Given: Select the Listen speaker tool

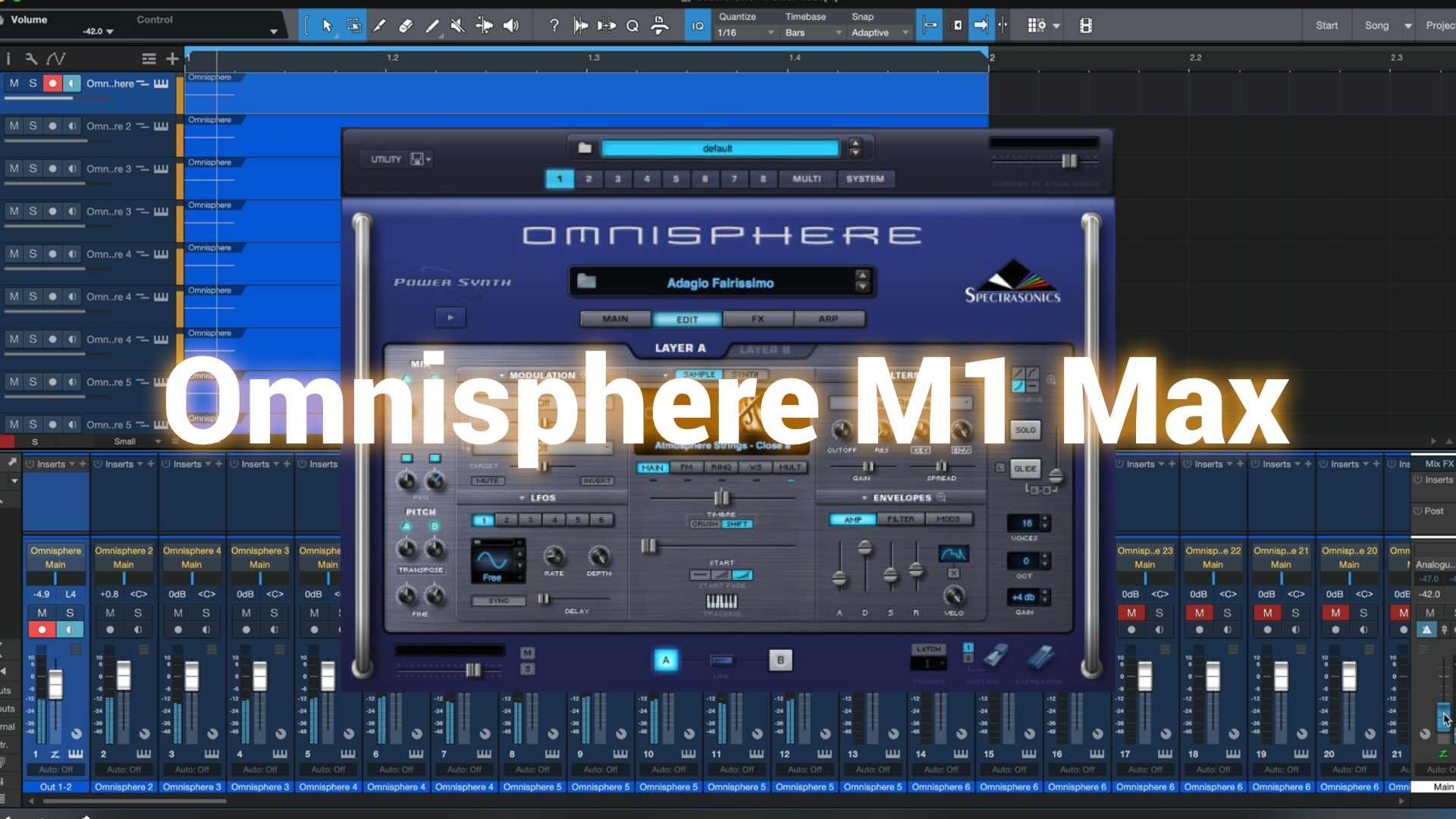Looking at the screenshot, I should point(512,26).
